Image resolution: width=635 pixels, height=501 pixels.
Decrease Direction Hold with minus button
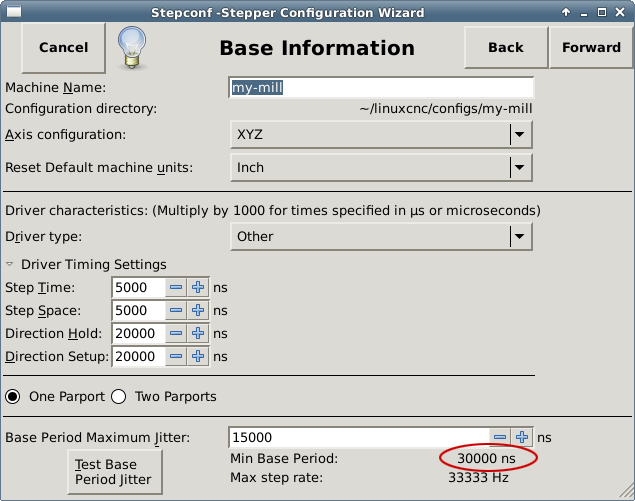176,334
